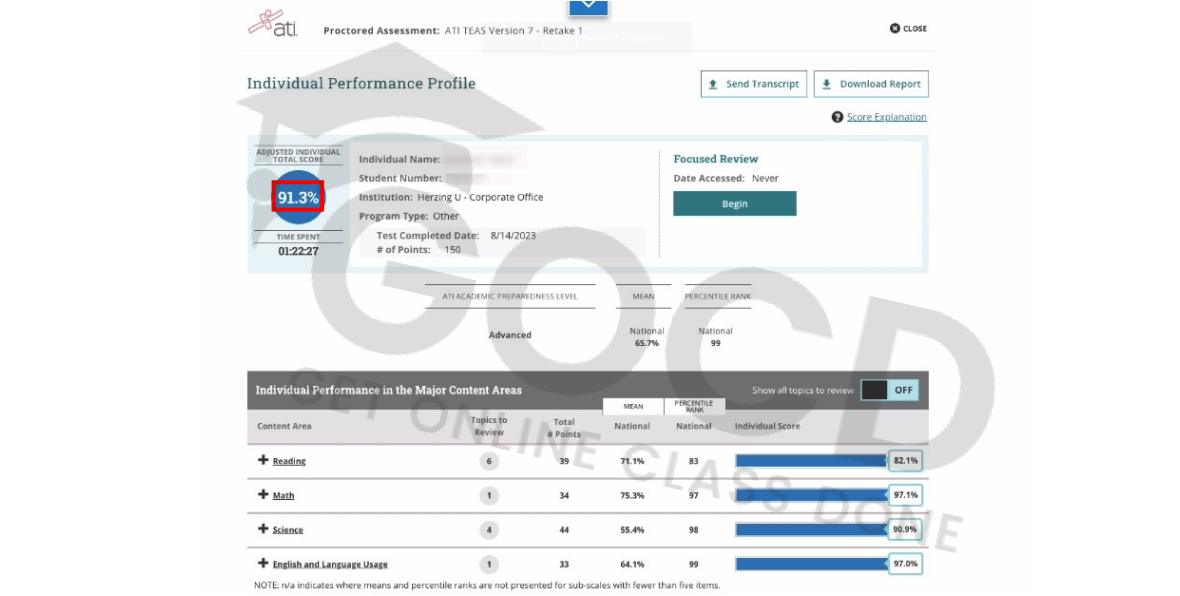Viewport: 1180px width, 596px height.
Task: Open the Score Explanation link
Action: [886, 117]
